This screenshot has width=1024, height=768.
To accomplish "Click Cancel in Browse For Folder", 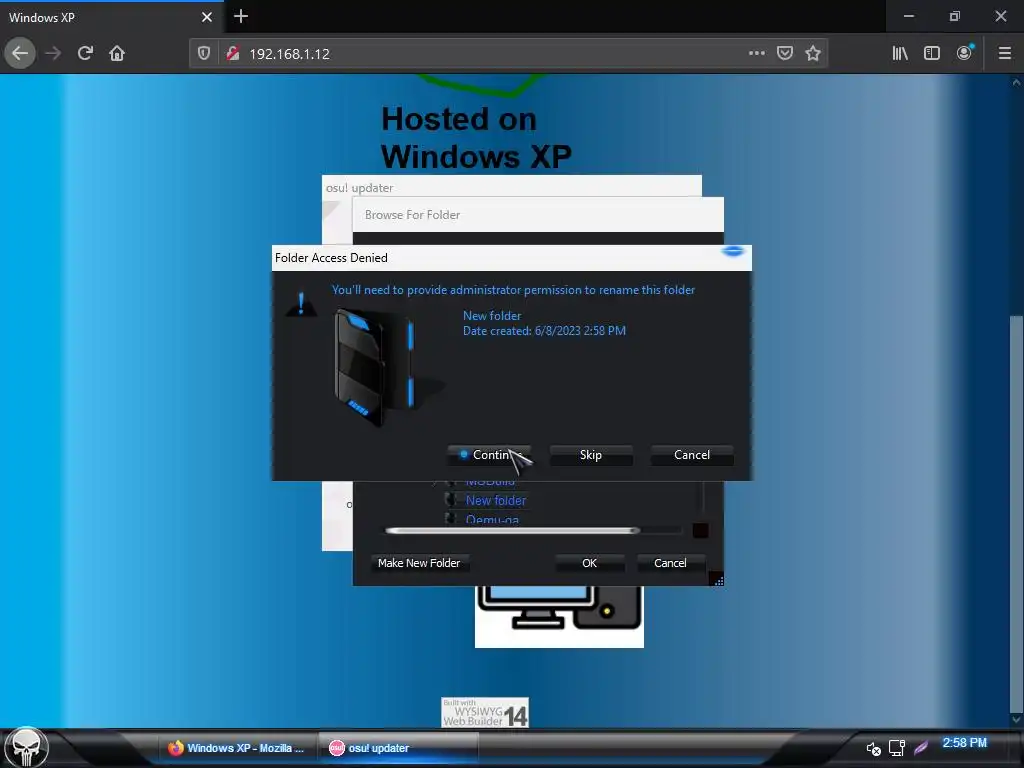I will tap(670, 563).
